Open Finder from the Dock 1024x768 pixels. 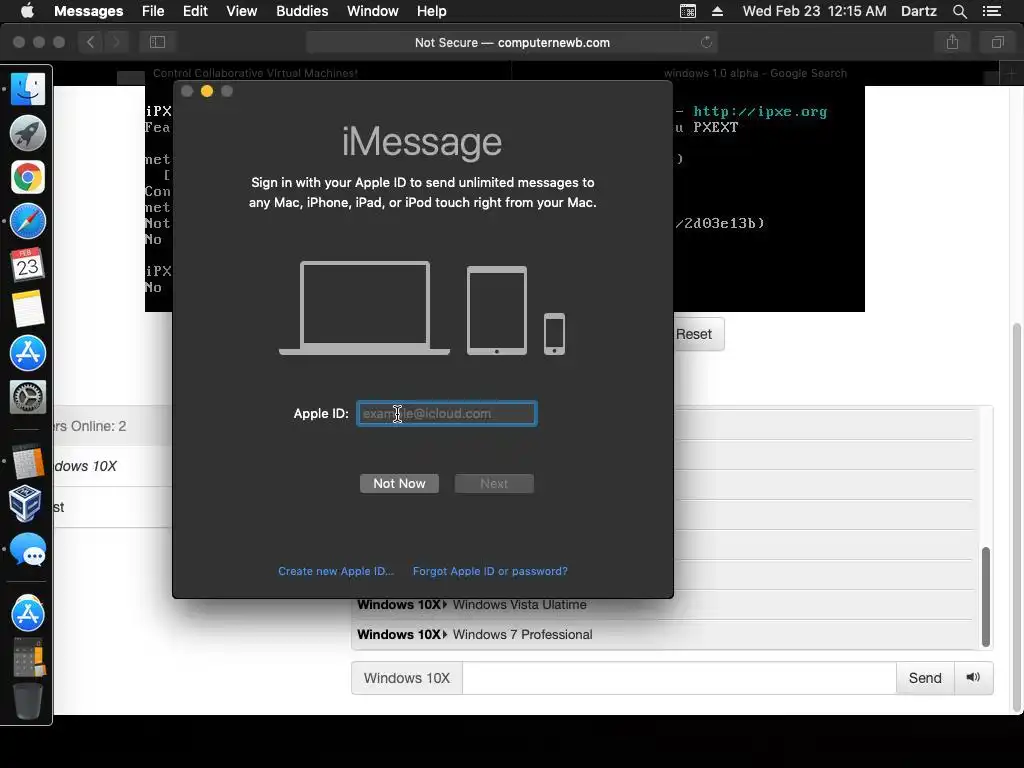[27, 89]
